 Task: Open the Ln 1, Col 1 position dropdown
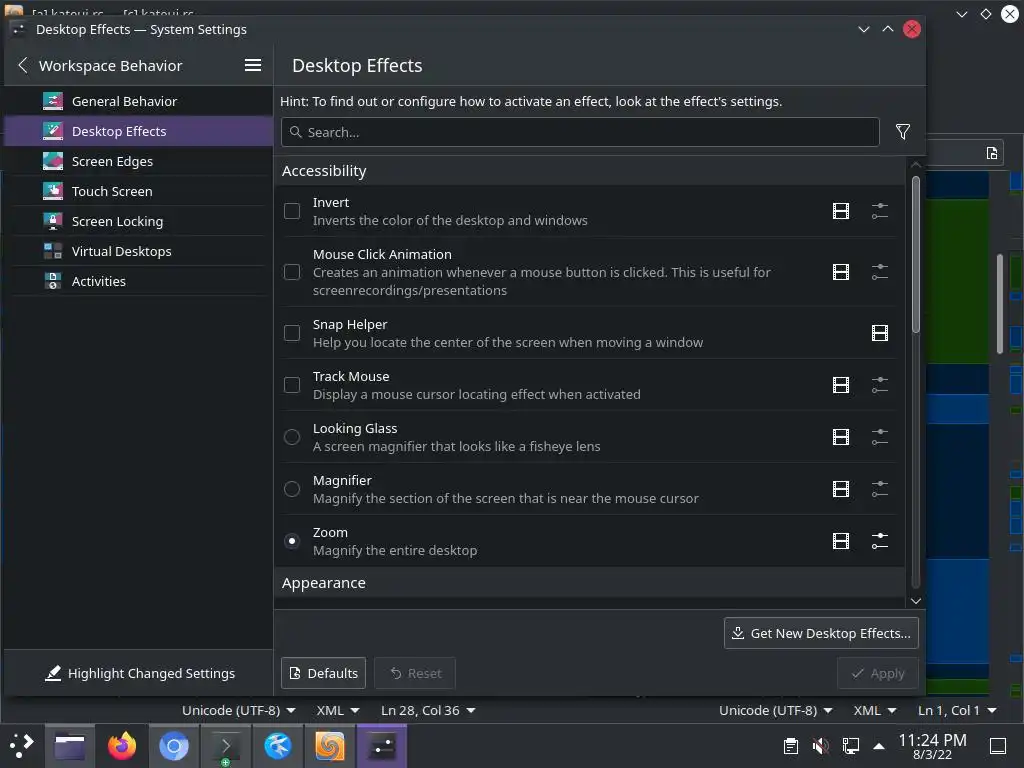[957, 711]
